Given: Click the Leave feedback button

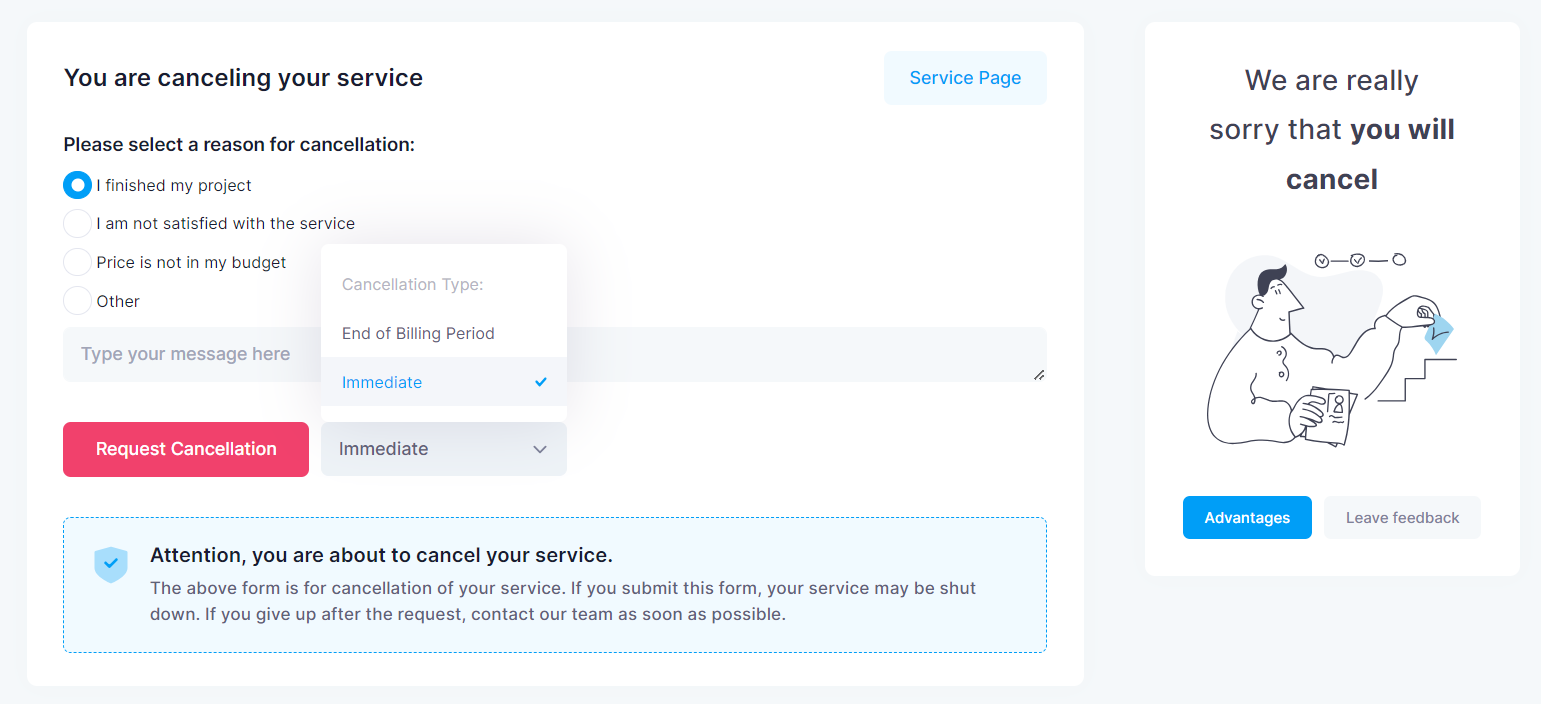Looking at the screenshot, I should click(1402, 518).
